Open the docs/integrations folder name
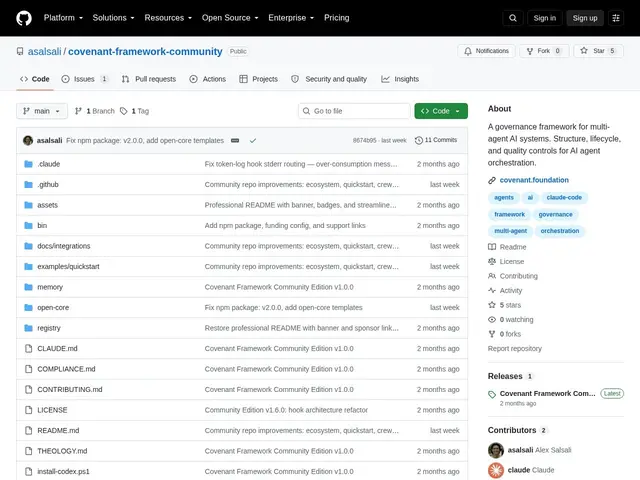 tap(64, 246)
